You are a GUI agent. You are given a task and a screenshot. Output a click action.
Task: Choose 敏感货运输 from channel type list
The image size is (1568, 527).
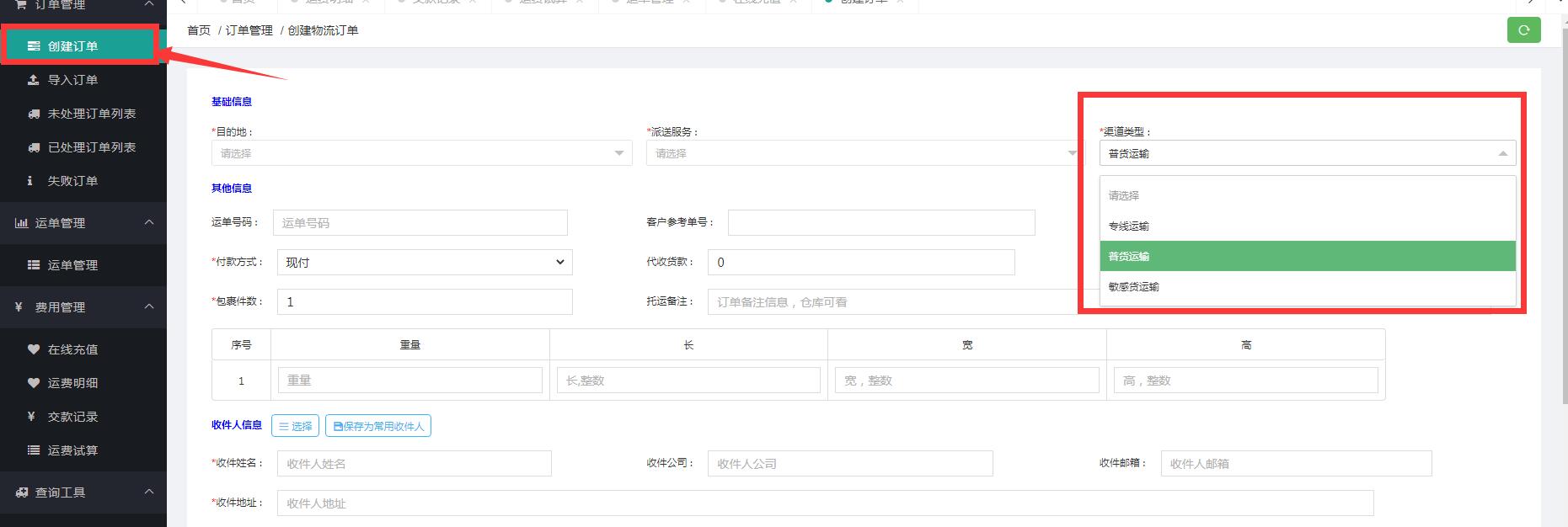[x=1134, y=287]
